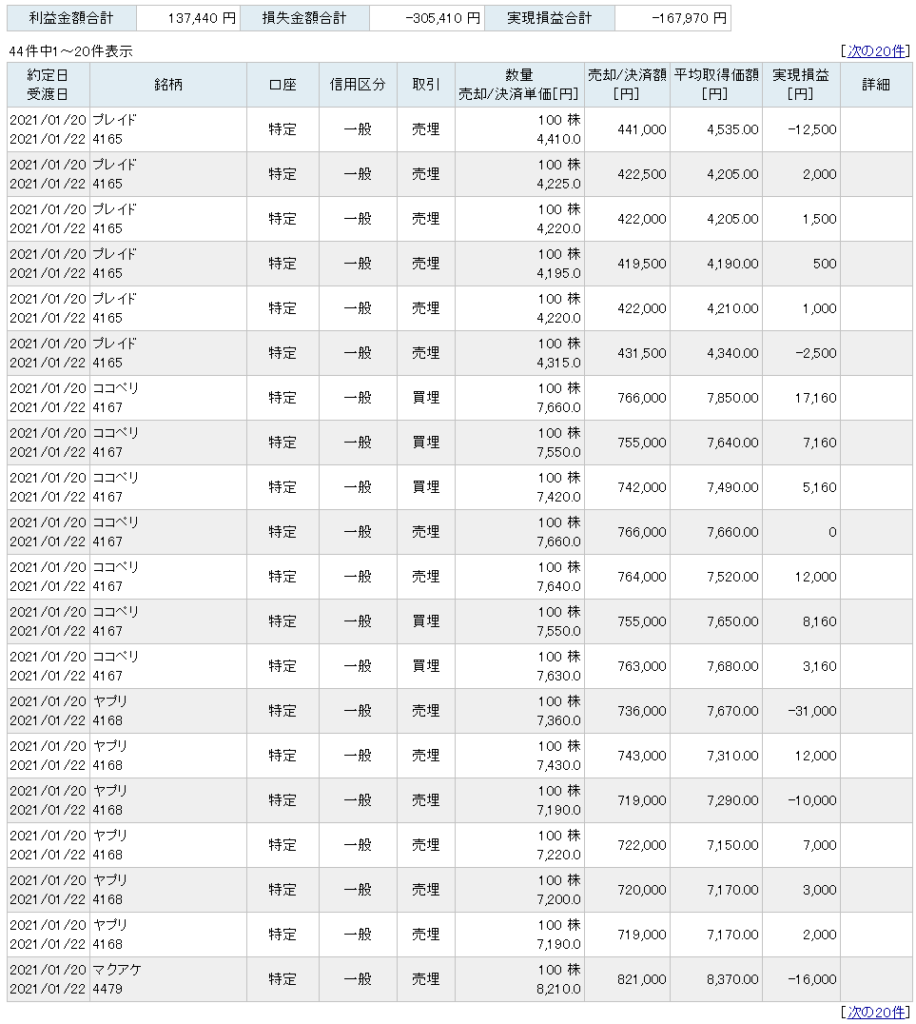Select the -167,970 円 realized total value
916x1024 pixels.
click(x=672, y=18)
